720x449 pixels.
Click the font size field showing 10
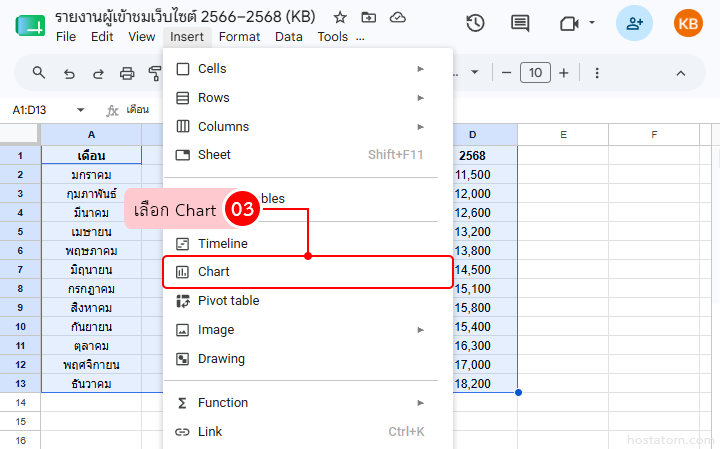[535, 73]
